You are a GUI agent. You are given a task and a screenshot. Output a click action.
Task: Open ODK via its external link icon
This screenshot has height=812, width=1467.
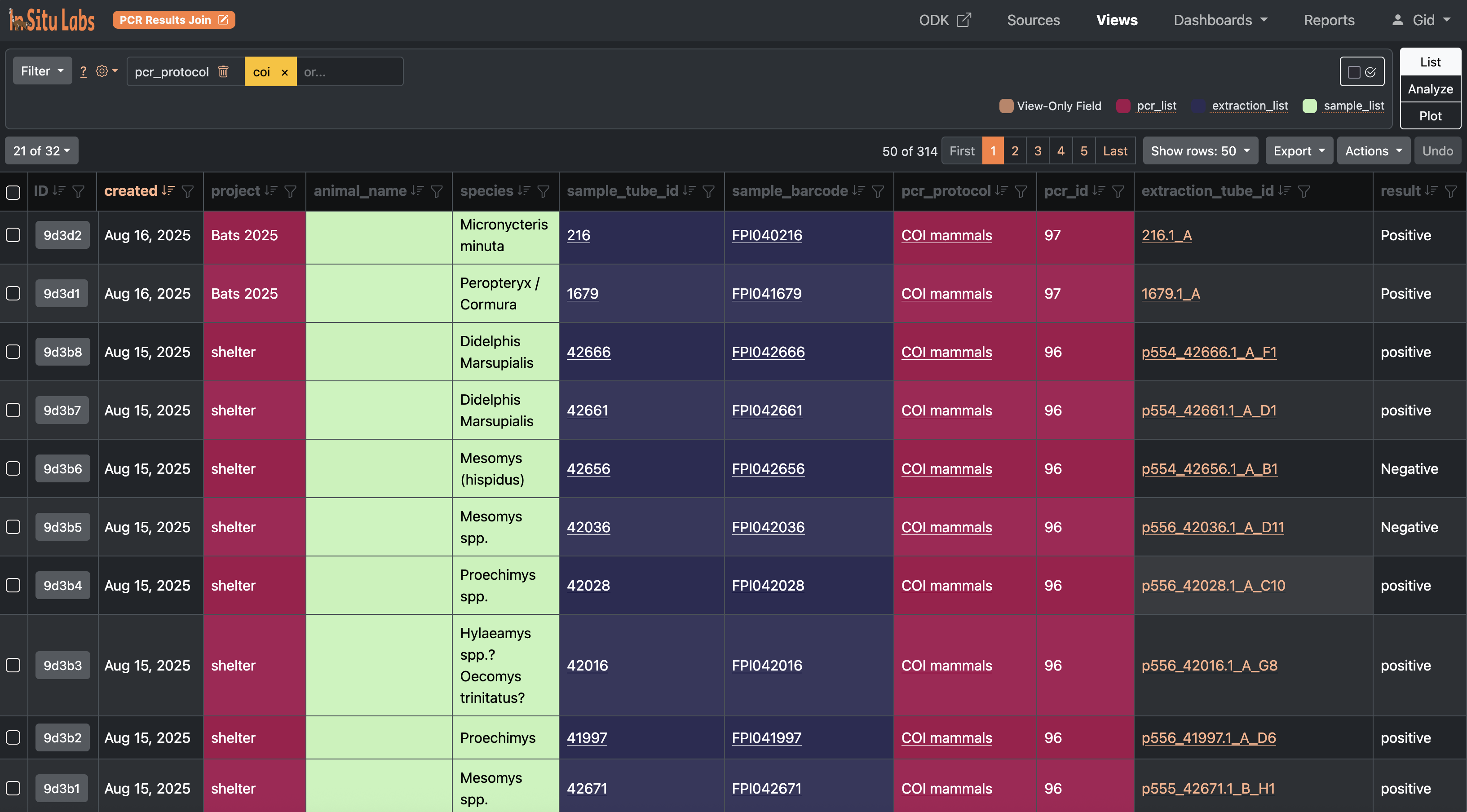(x=963, y=19)
